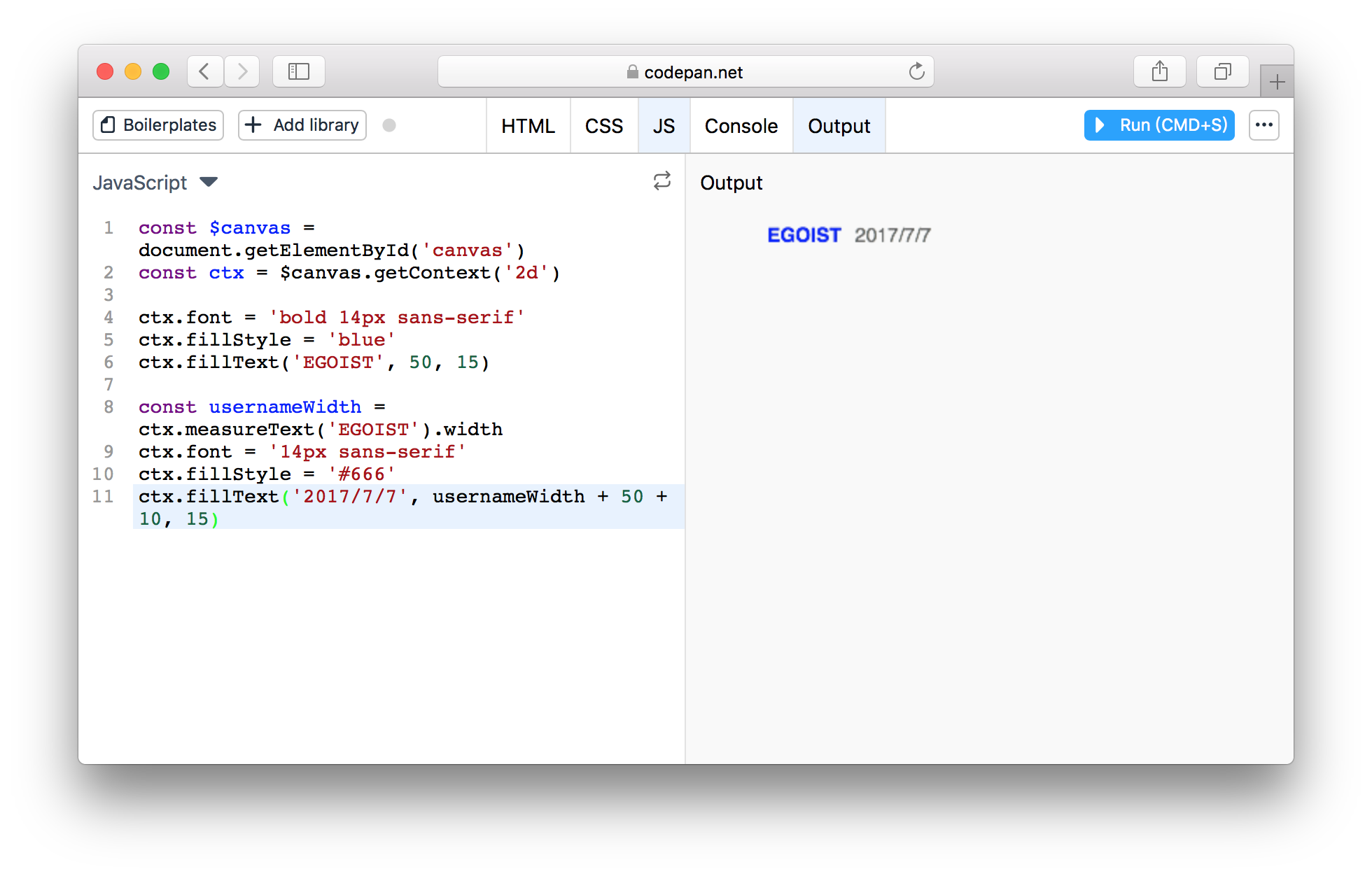
Task: Click the browser back arrow
Action: coord(204,71)
